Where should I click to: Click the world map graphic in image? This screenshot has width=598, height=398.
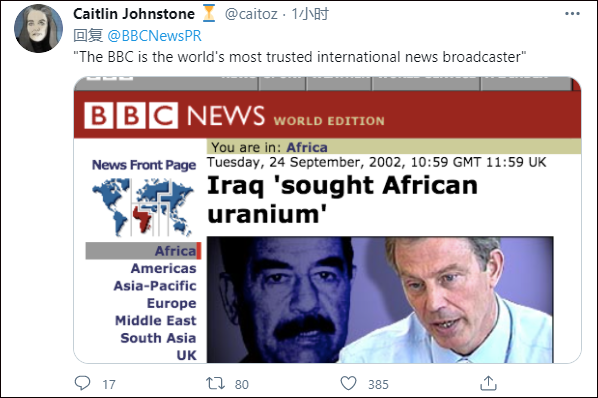coord(142,207)
